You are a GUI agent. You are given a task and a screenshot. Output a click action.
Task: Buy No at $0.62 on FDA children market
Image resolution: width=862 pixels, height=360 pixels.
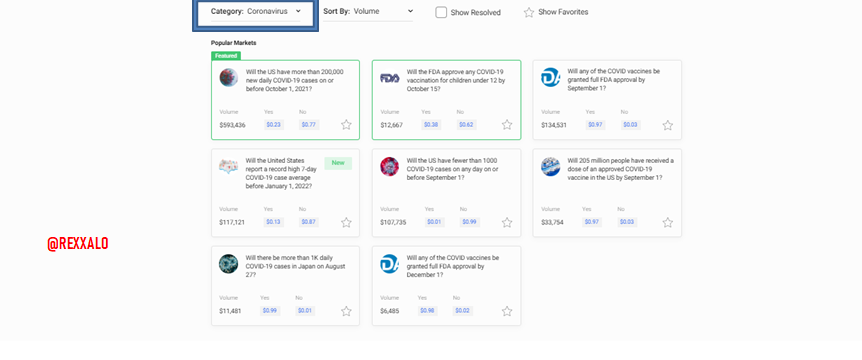(x=467, y=125)
